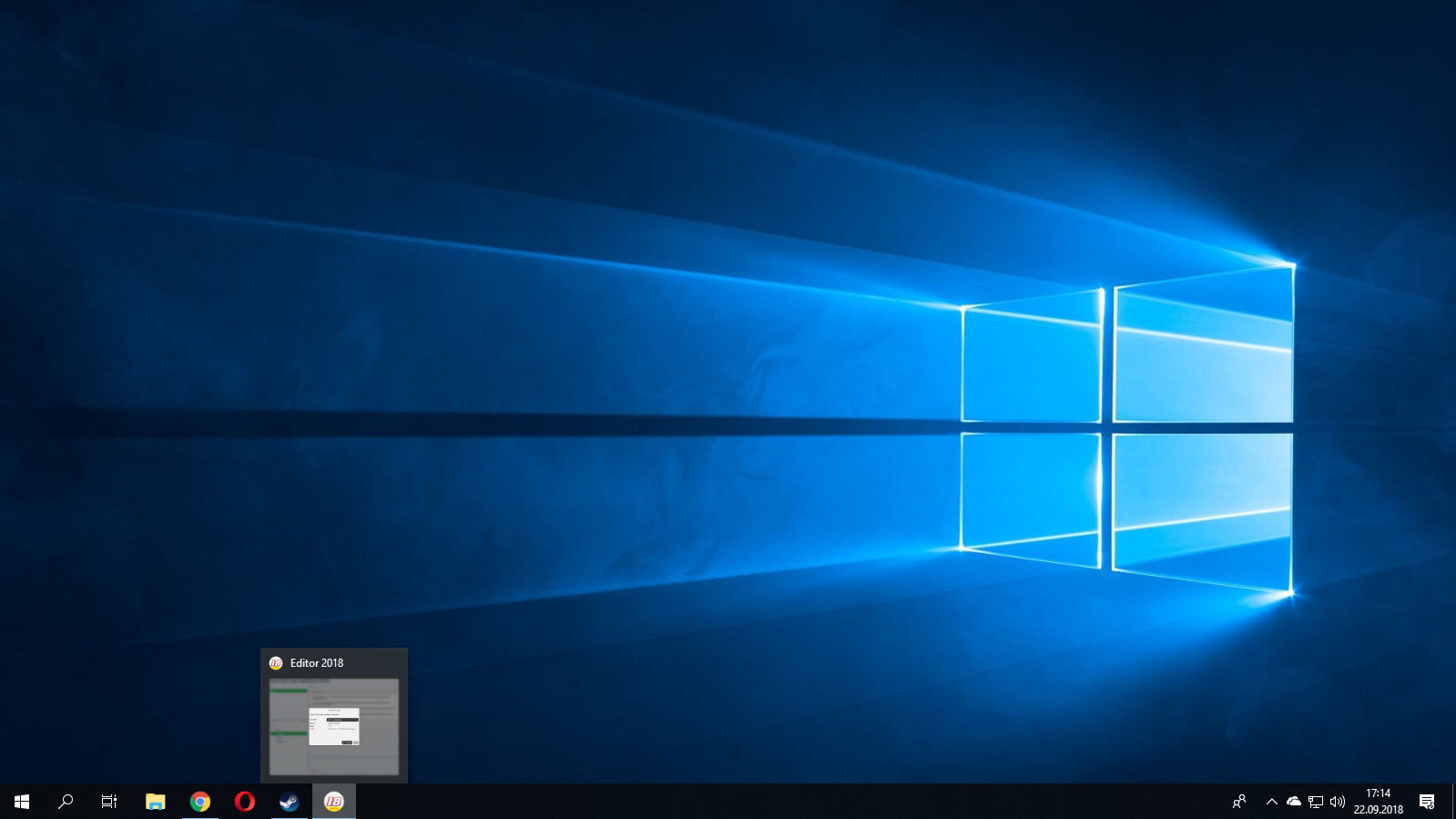Open the OneDrive cloud tray icon
The image size is (1456, 819).
(x=1294, y=802)
